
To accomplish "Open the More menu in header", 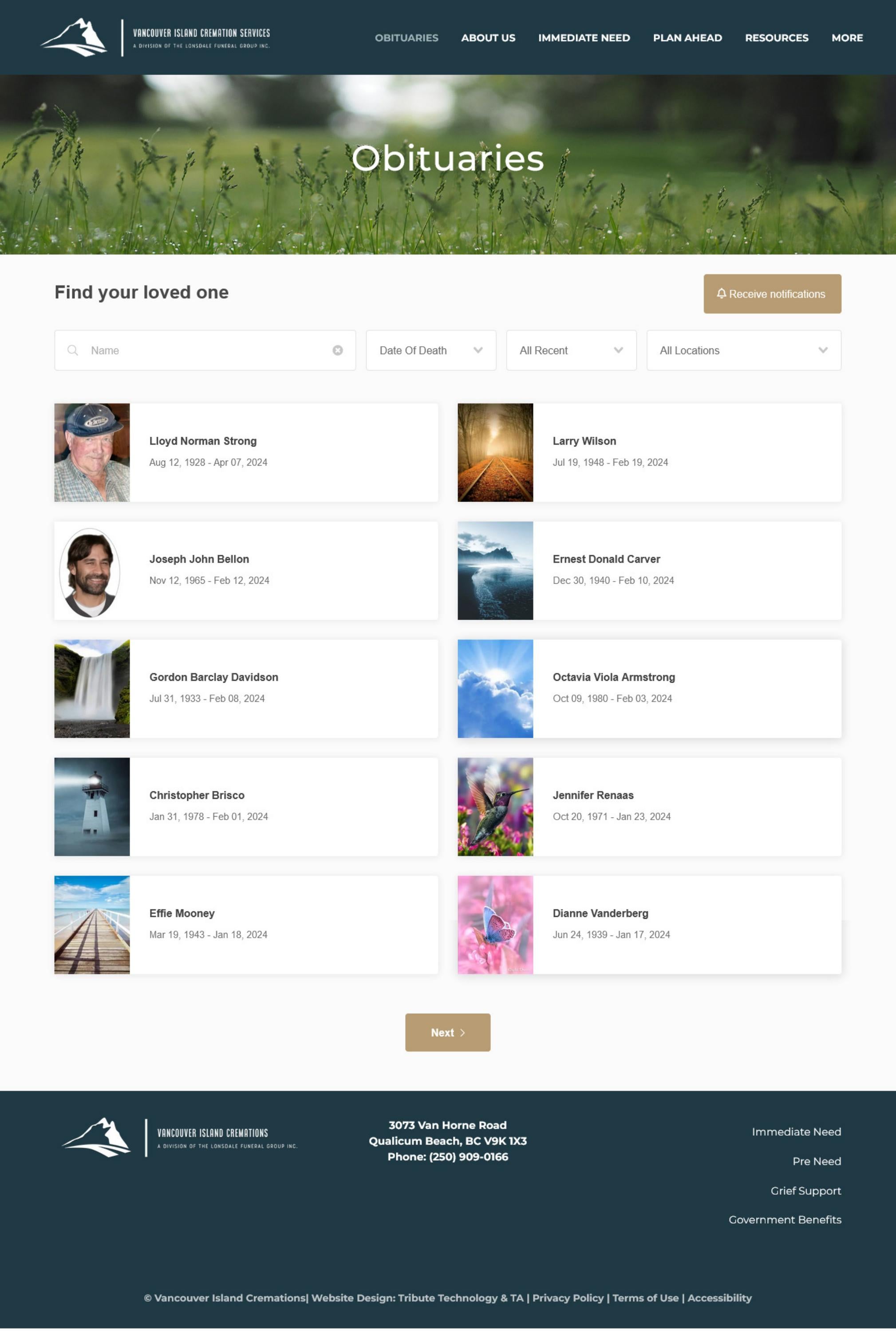I will (847, 38).
